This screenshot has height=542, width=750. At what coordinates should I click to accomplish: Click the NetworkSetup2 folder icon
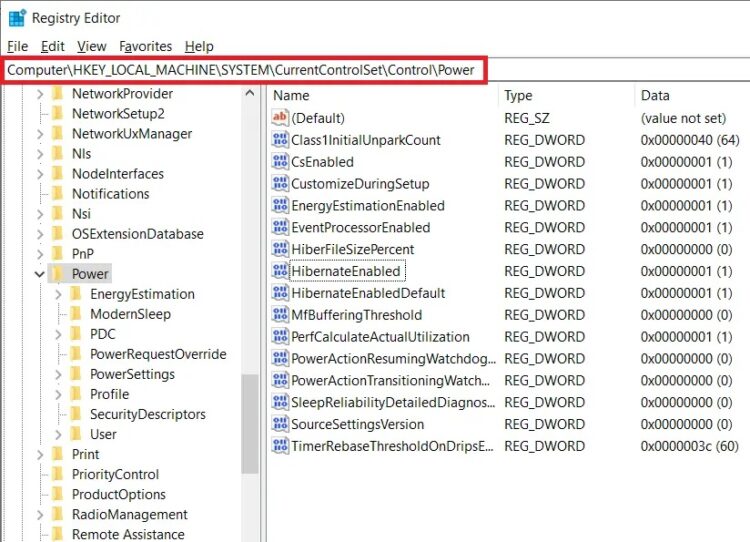(57, 113)
